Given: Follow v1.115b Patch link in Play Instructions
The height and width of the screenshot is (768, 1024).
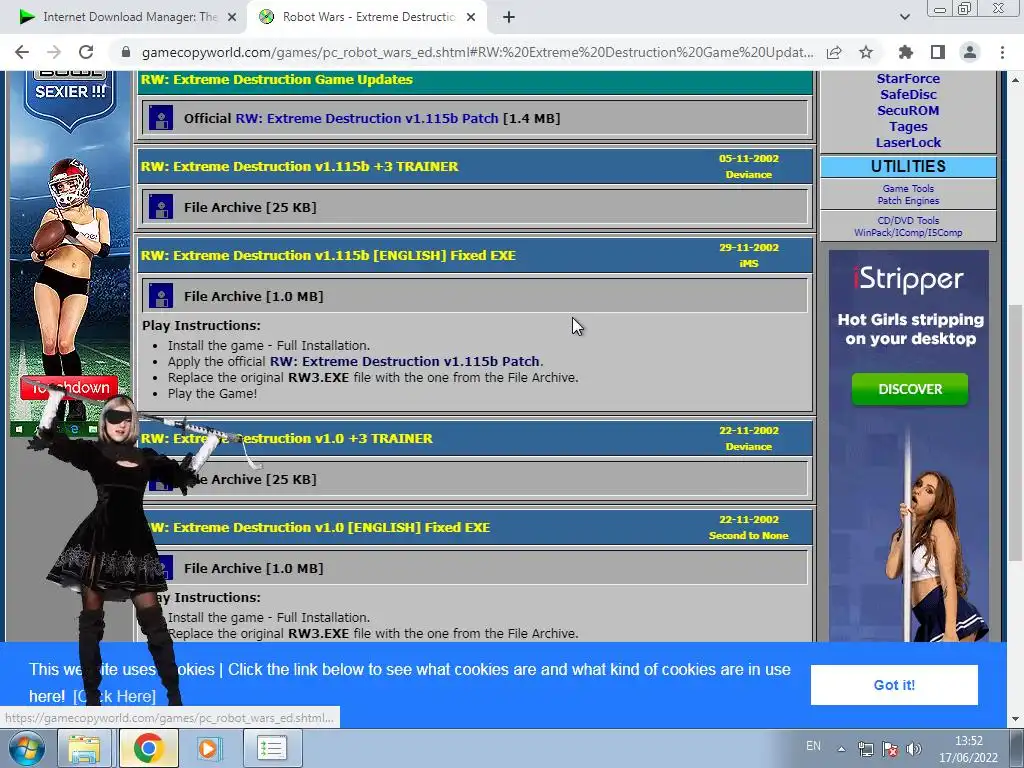Looking at the screenshot, I should [x=405, y=361].
